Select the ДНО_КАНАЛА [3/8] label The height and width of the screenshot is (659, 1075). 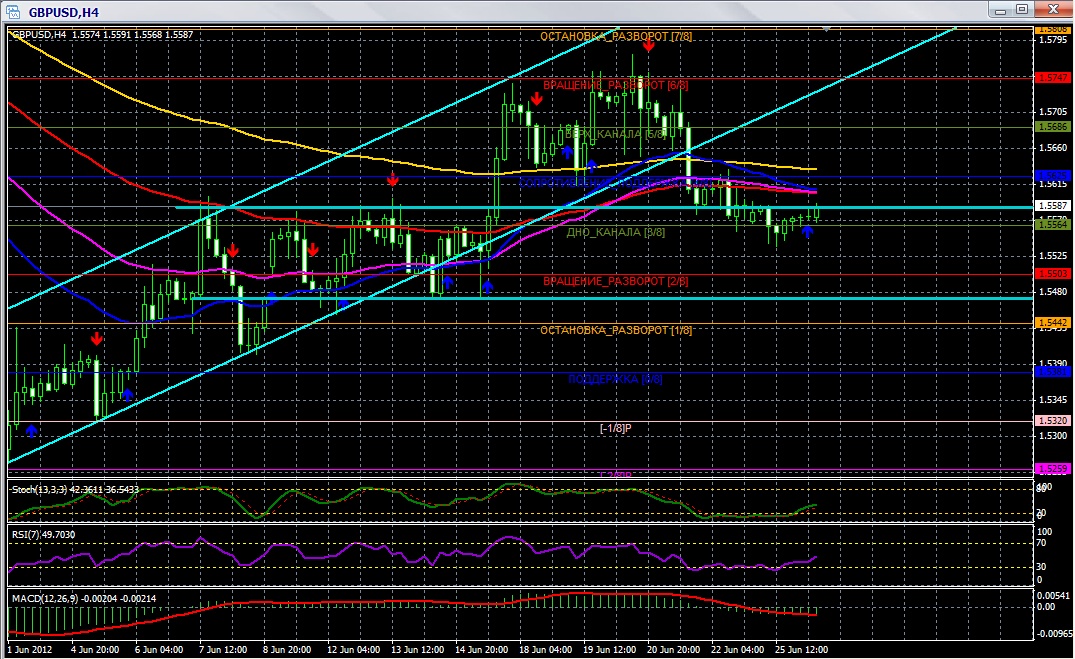click(x=616, y=232)
